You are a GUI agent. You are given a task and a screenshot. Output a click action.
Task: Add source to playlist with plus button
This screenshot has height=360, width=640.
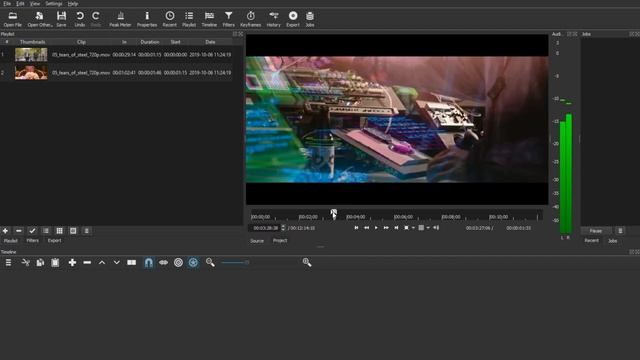point(5,231)
